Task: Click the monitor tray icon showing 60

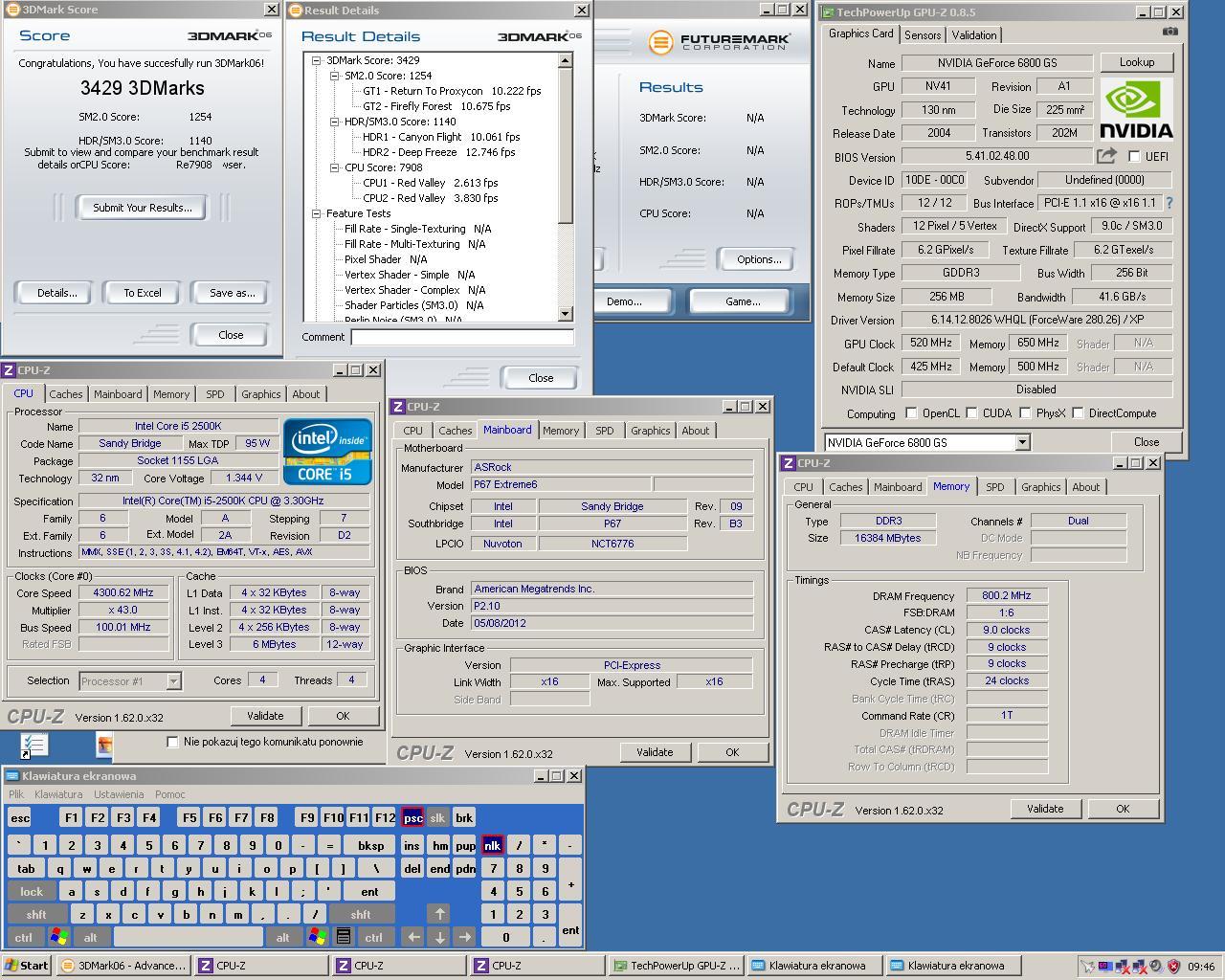Action: [1105, 966]
